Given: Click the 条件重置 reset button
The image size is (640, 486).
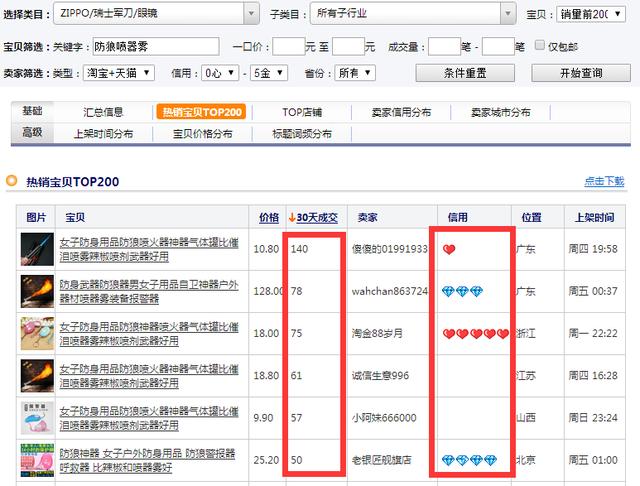Looking at the screenshot, I should [x=465, y=73].
